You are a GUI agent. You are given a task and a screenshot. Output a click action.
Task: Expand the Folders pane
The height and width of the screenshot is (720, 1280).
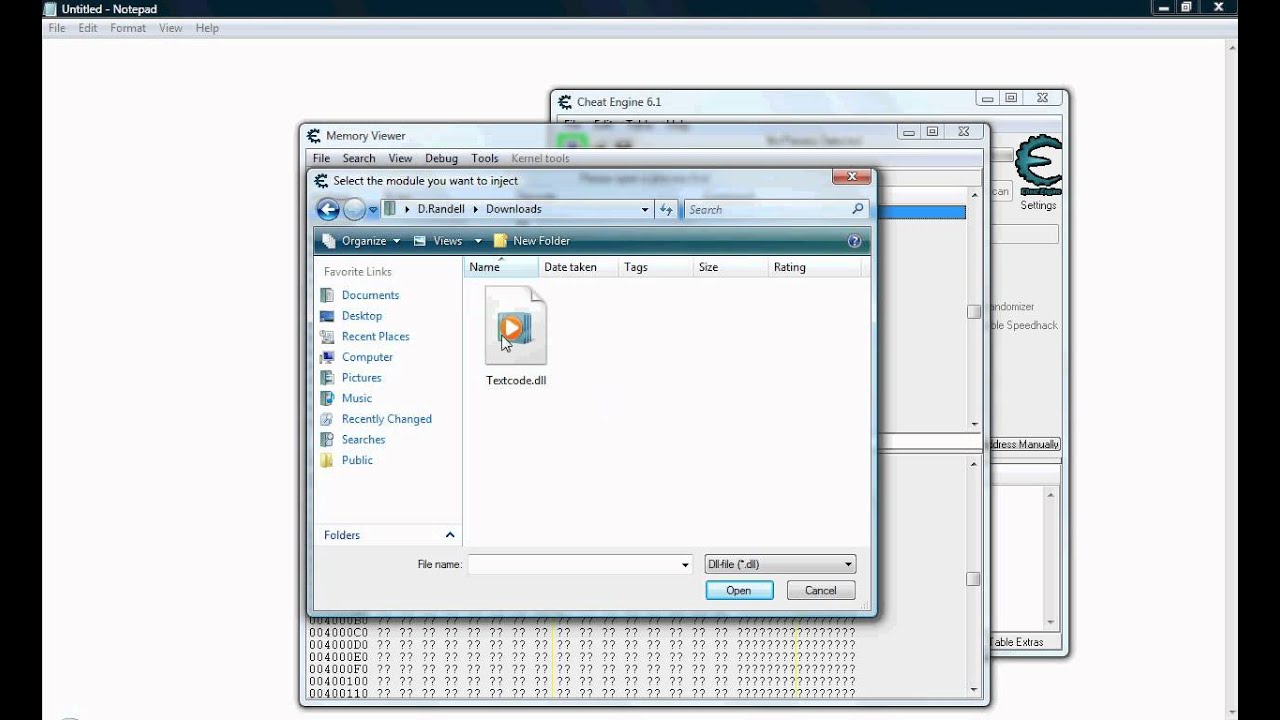[388, 535]
